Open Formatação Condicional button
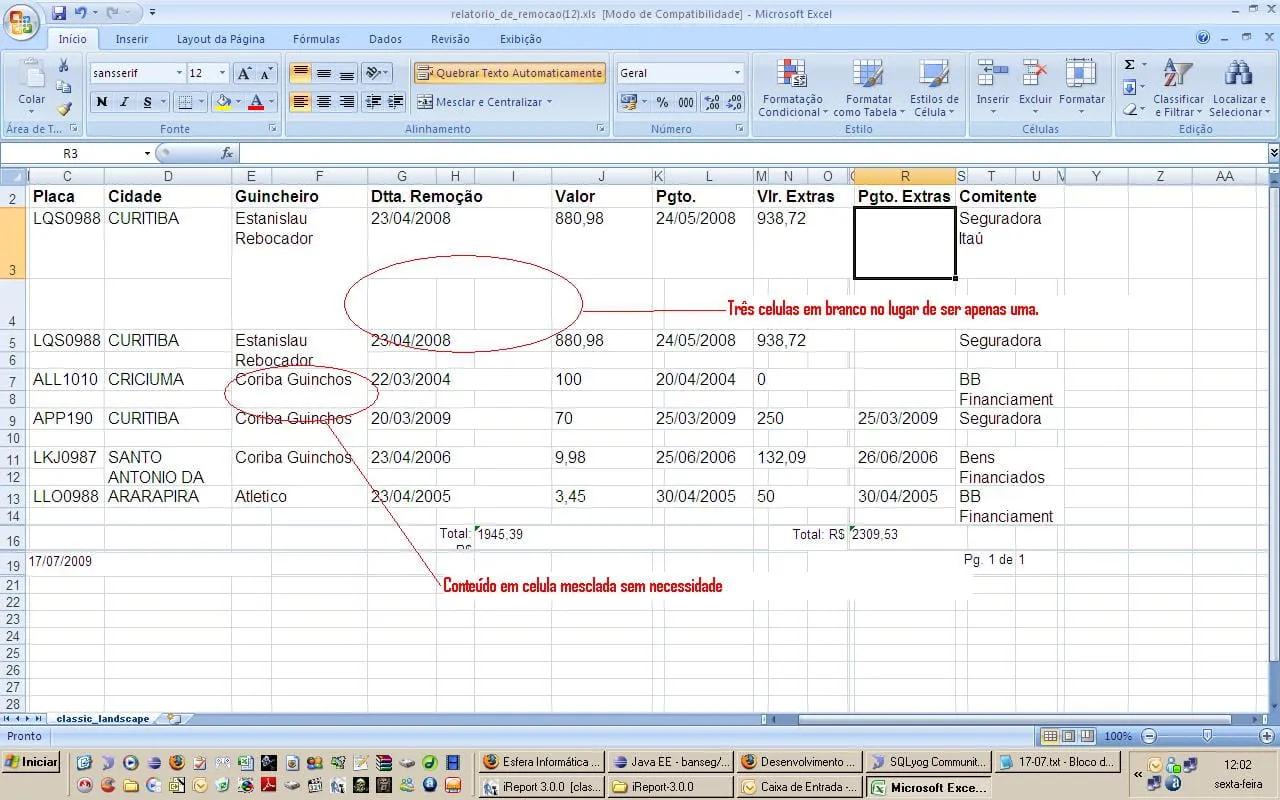Image resolution: width=1280 pixels, height=800 pixels. point(792,88)
